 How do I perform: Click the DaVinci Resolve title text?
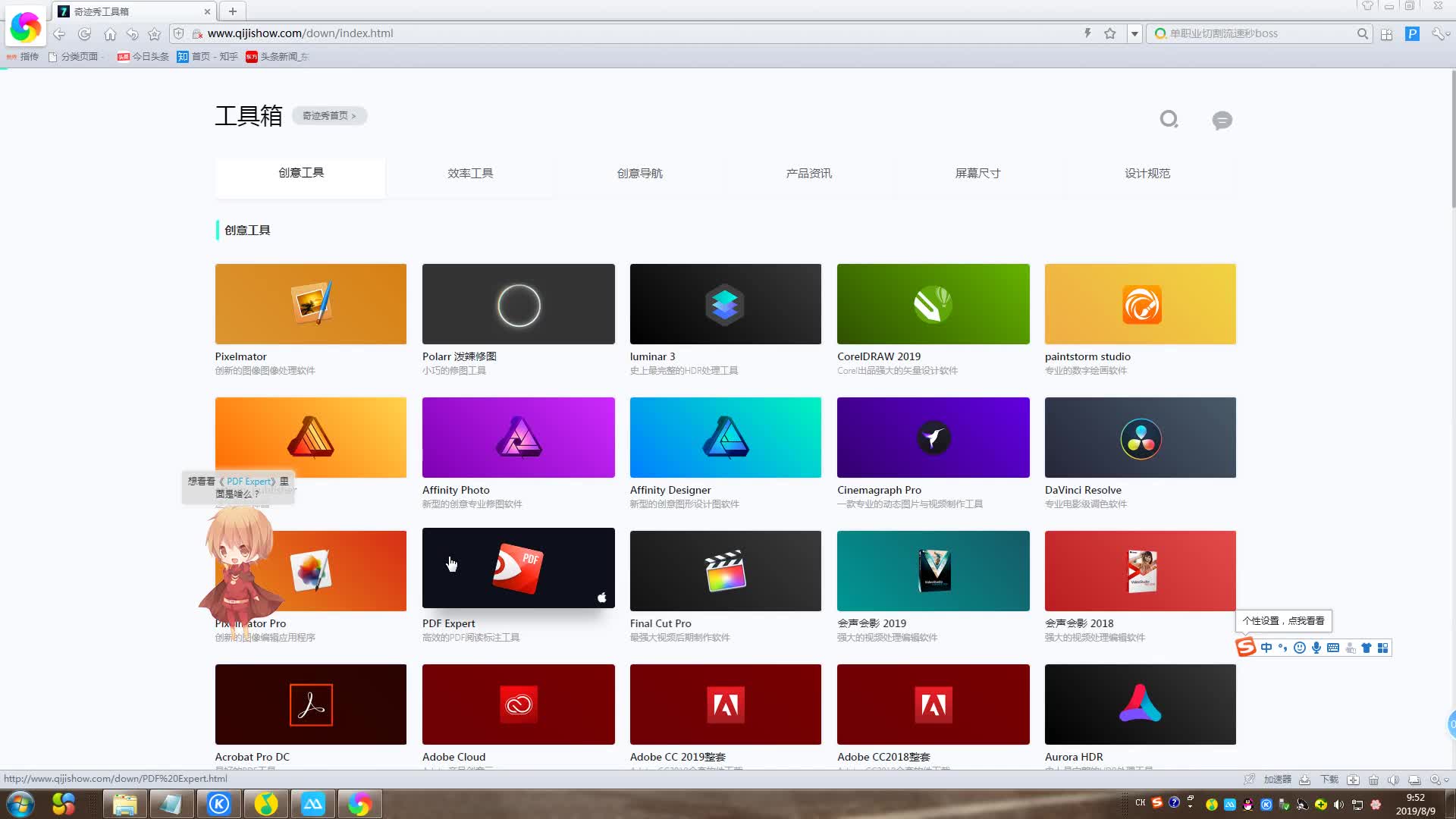1083,490
